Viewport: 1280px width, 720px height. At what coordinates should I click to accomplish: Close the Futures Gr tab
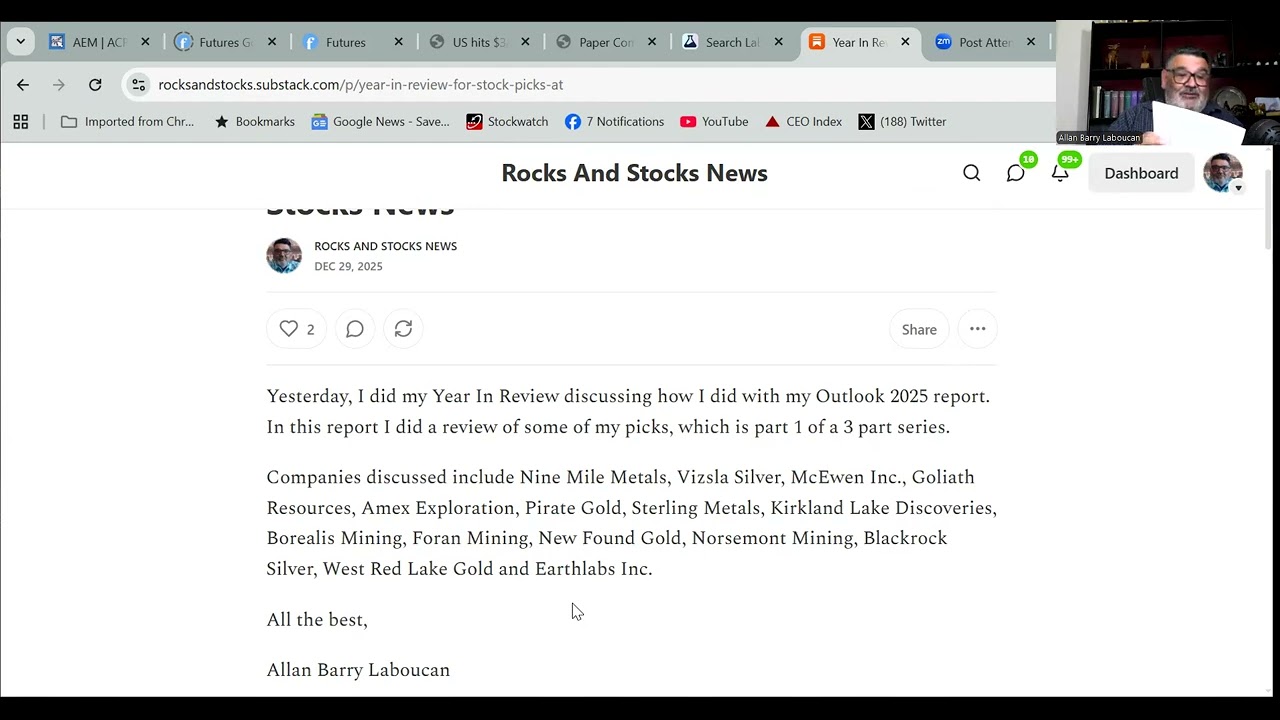272,42
